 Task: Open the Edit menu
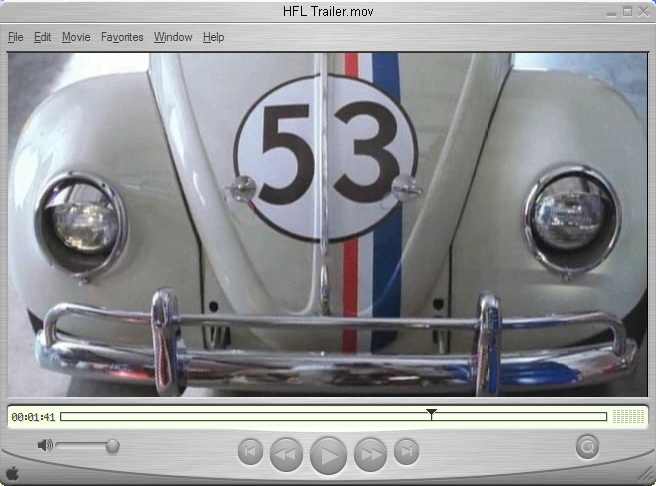coord(42,37)
